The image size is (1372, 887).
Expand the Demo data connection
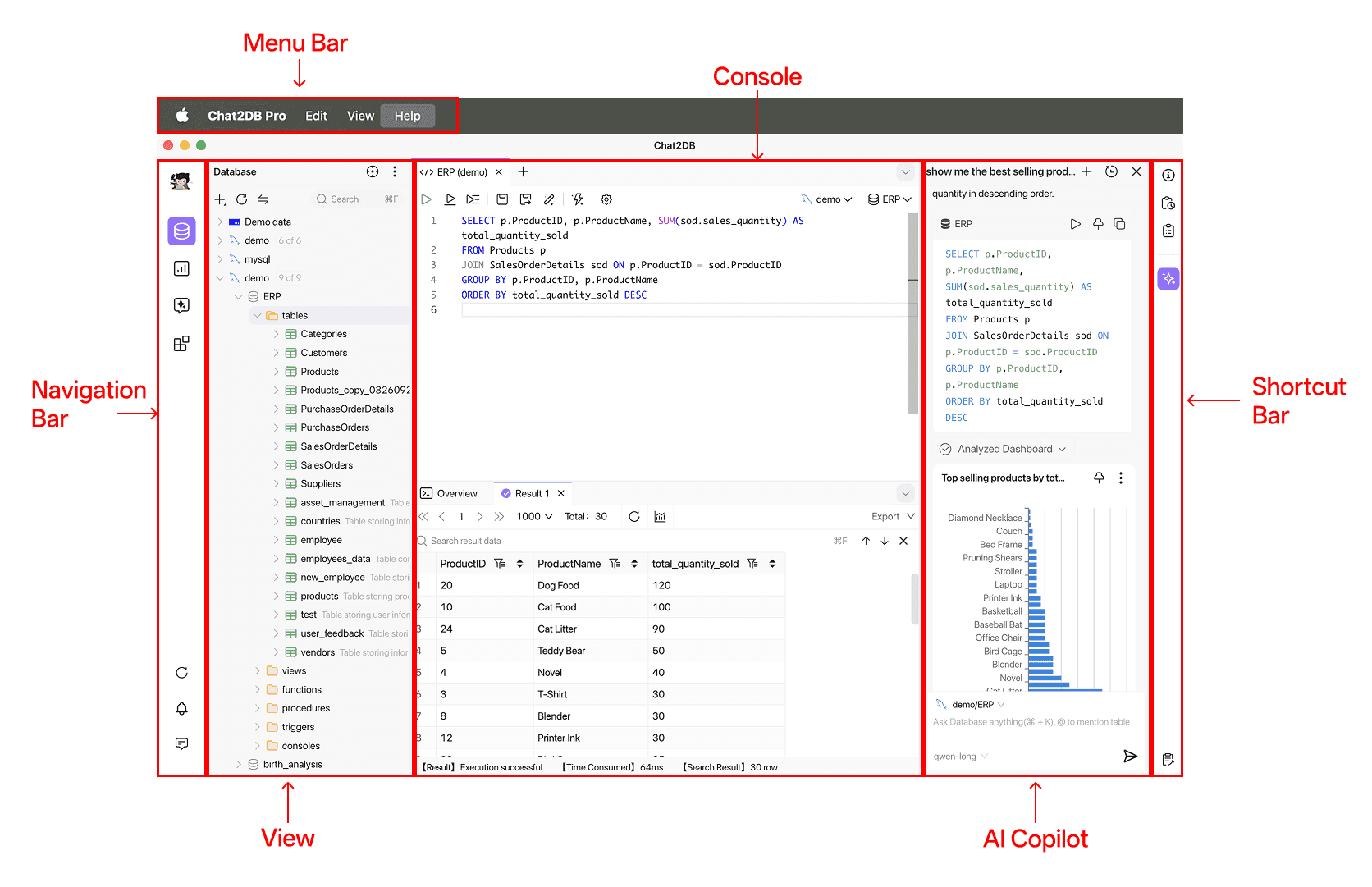click(x=220, y=222)
